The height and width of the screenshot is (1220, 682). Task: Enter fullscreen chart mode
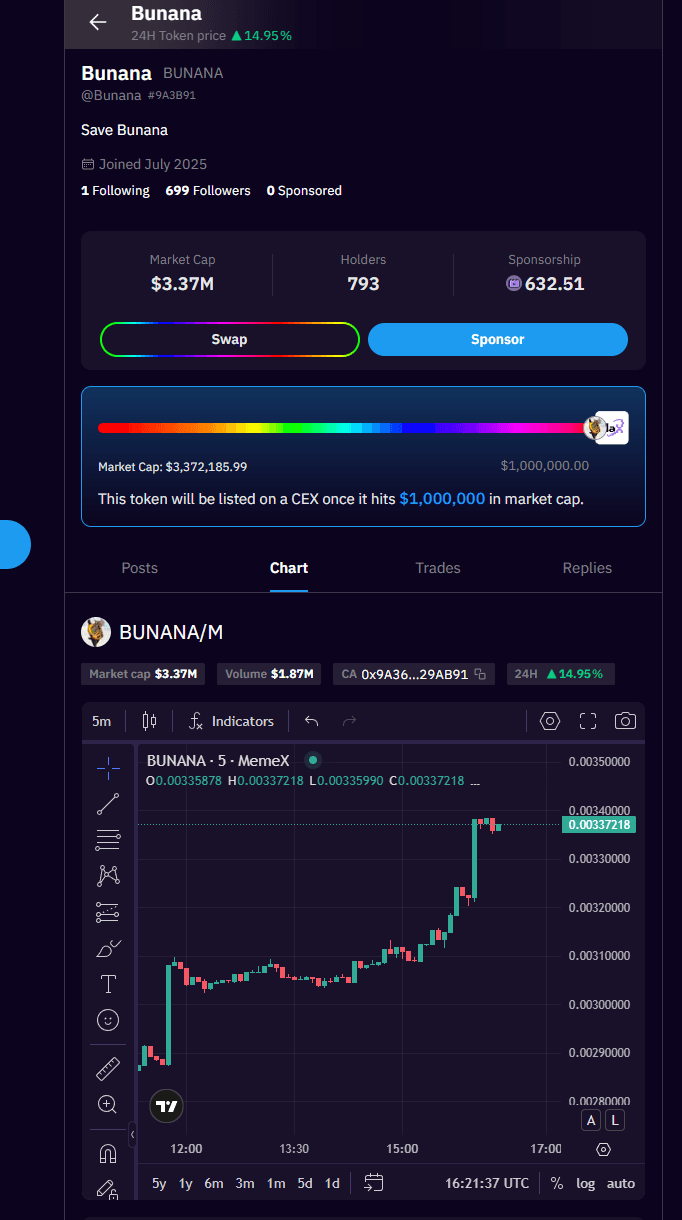[x=588, y=721]
